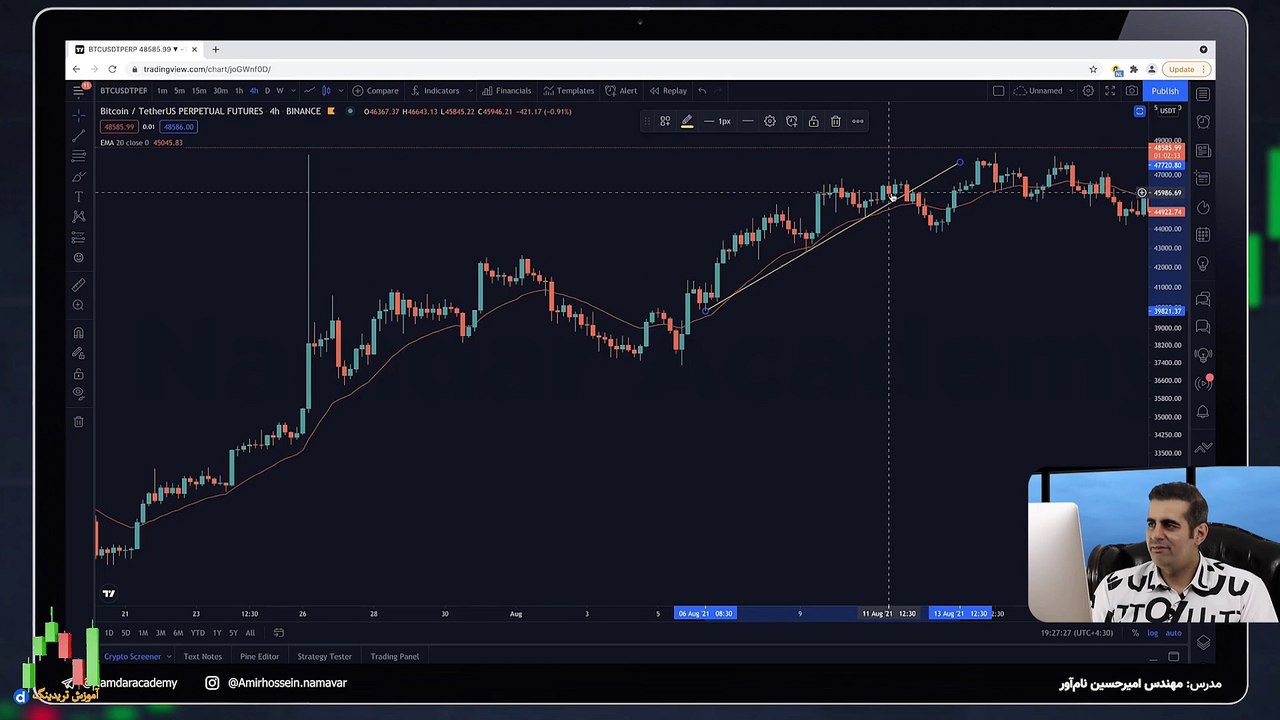Open drawing settings gear in the floating toolbar

[770, 121]
